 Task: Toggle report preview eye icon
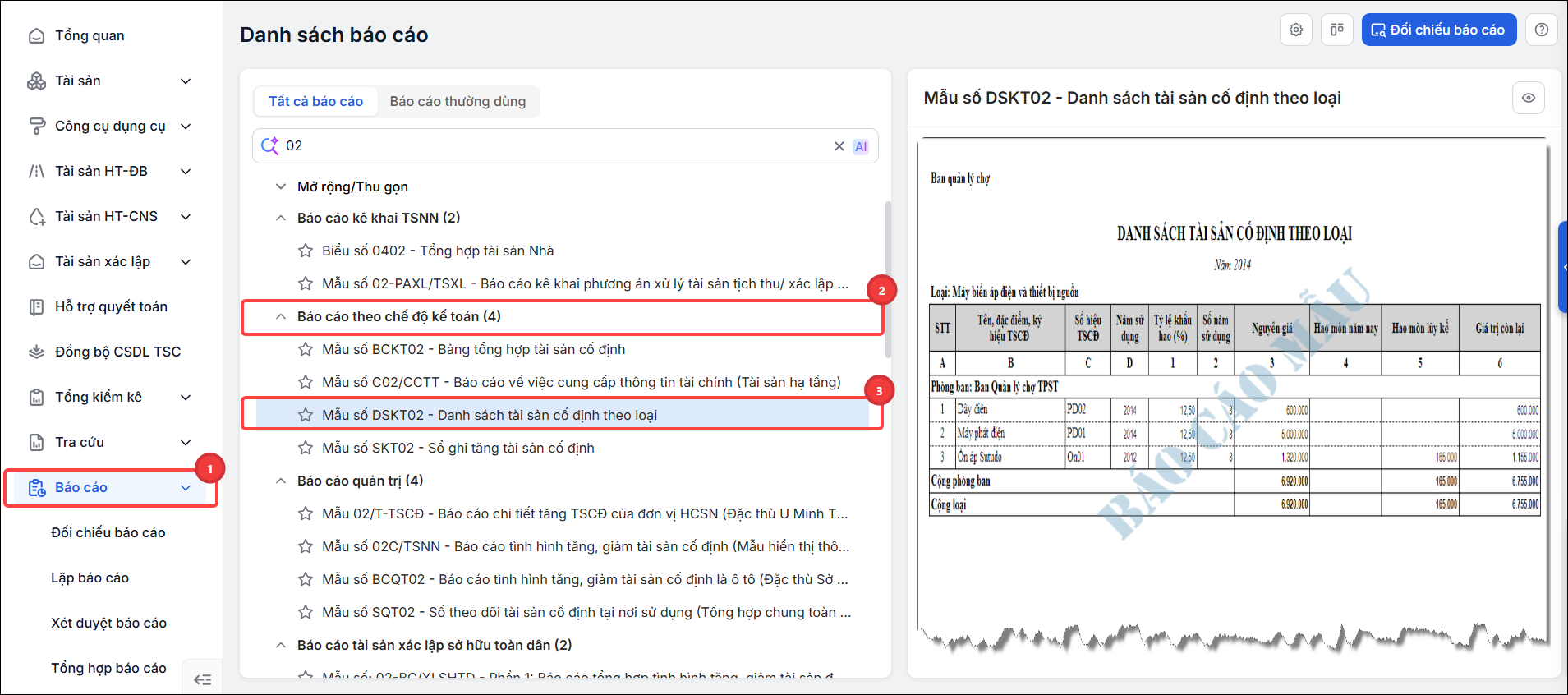(1528, 98)
